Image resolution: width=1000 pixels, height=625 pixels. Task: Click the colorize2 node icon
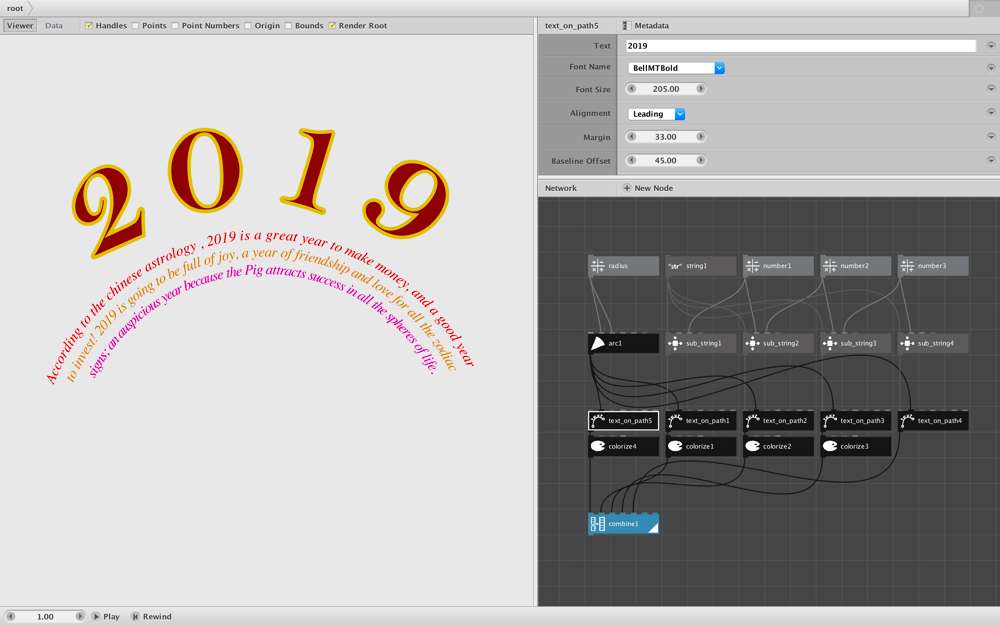point(753,446)
